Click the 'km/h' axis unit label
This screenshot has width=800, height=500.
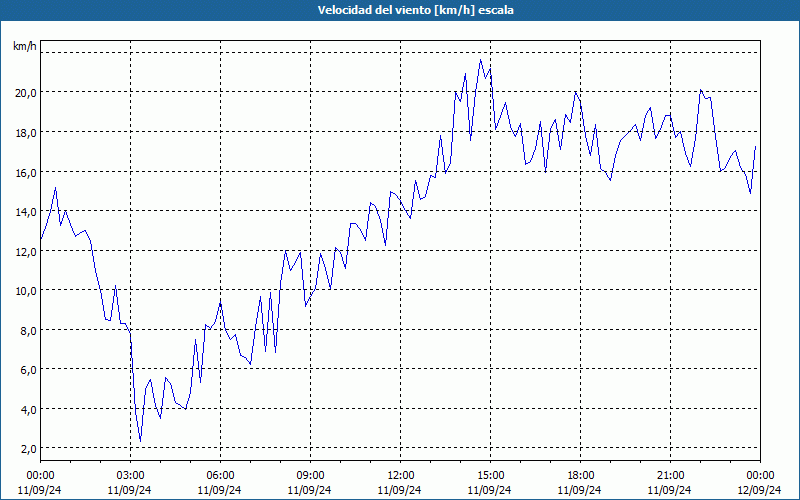point(25,46)
